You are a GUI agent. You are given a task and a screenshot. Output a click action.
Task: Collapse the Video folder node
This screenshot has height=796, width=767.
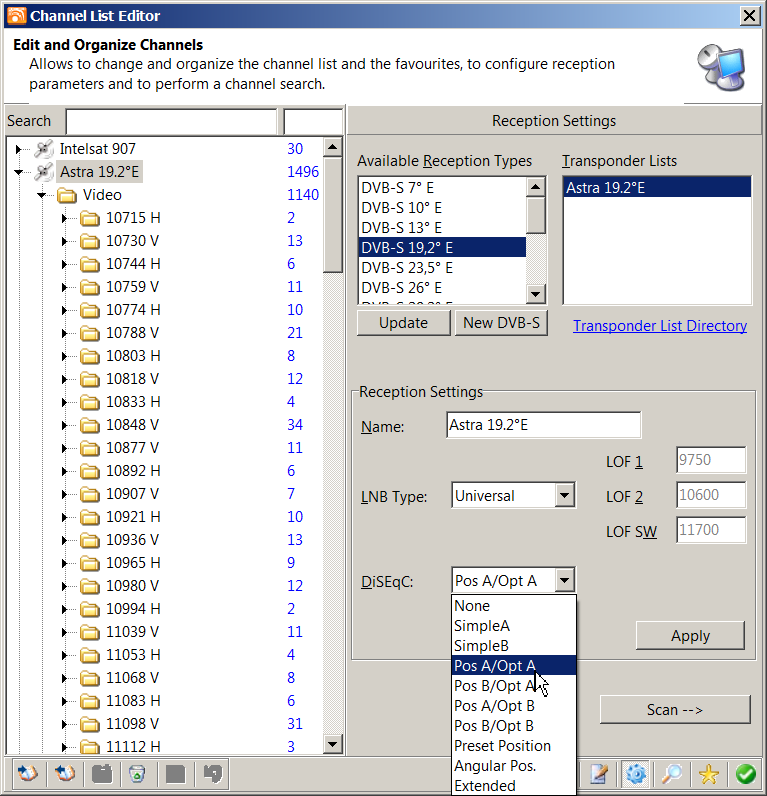pyautogui.click(x=42, y=195)
